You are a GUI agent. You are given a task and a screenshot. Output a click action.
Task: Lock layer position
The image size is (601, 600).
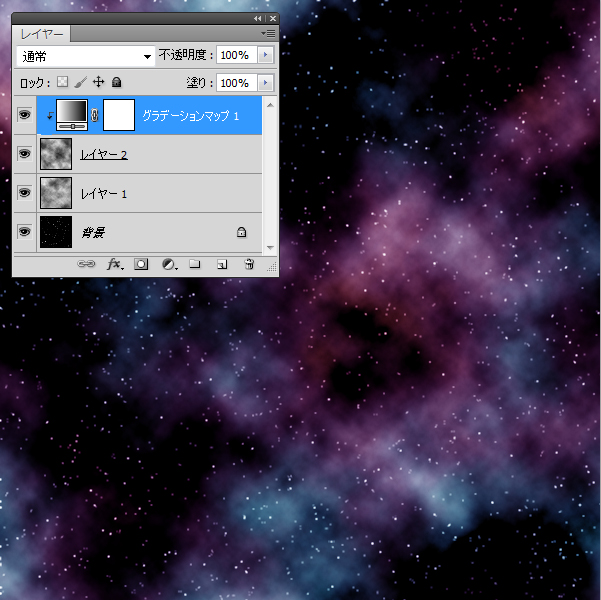[x=99, y=82]
